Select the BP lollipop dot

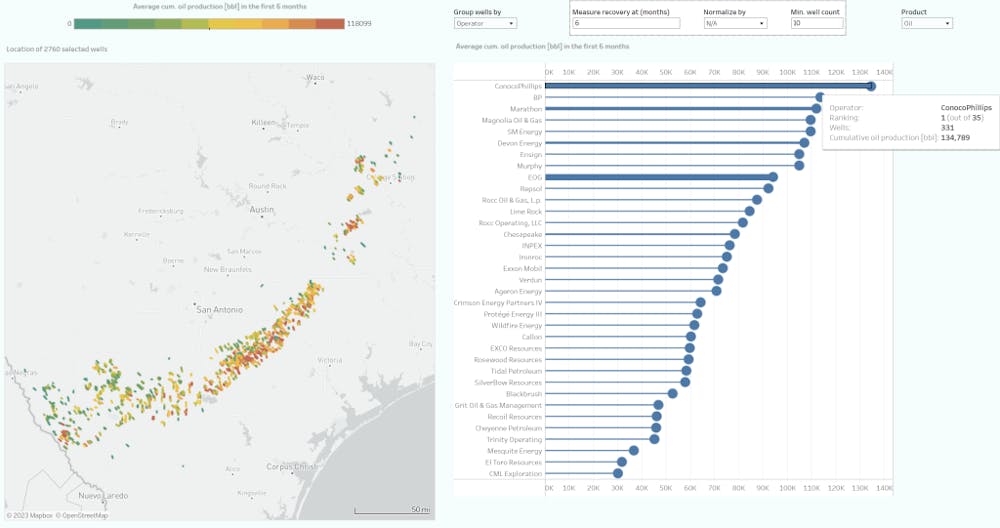point(820,97)
